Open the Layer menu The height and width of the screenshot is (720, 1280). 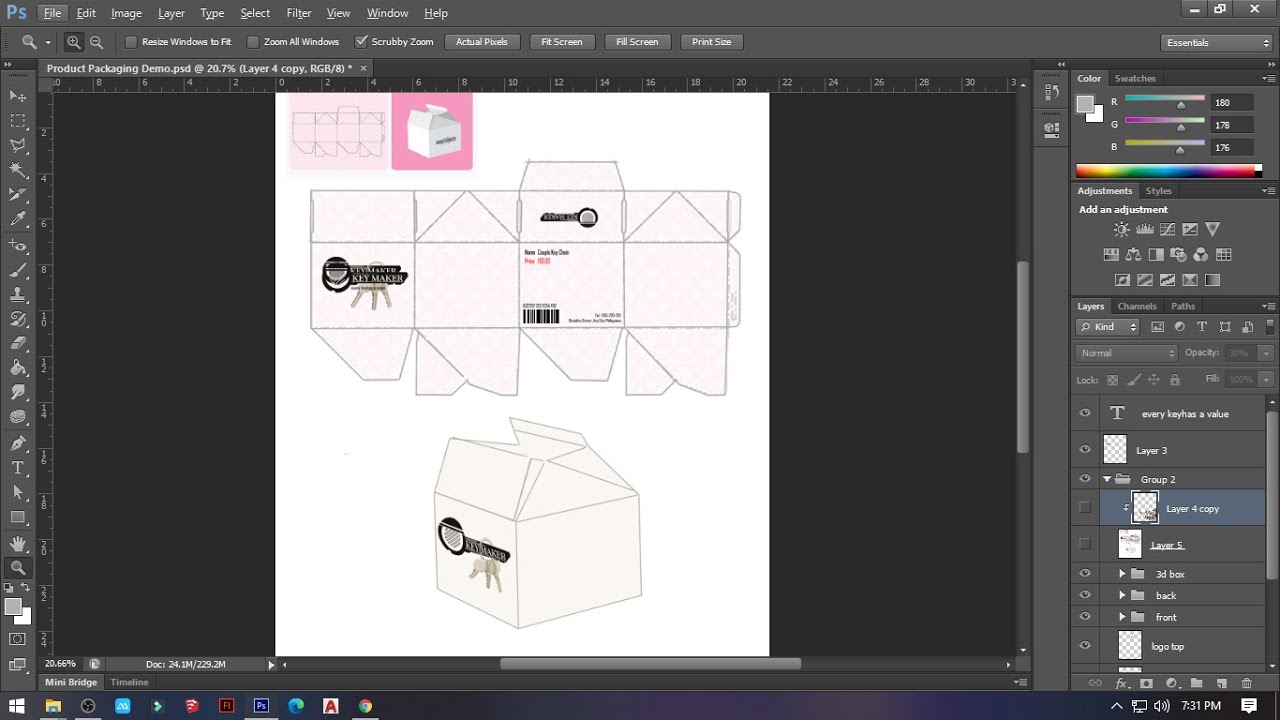pos(171,13)
